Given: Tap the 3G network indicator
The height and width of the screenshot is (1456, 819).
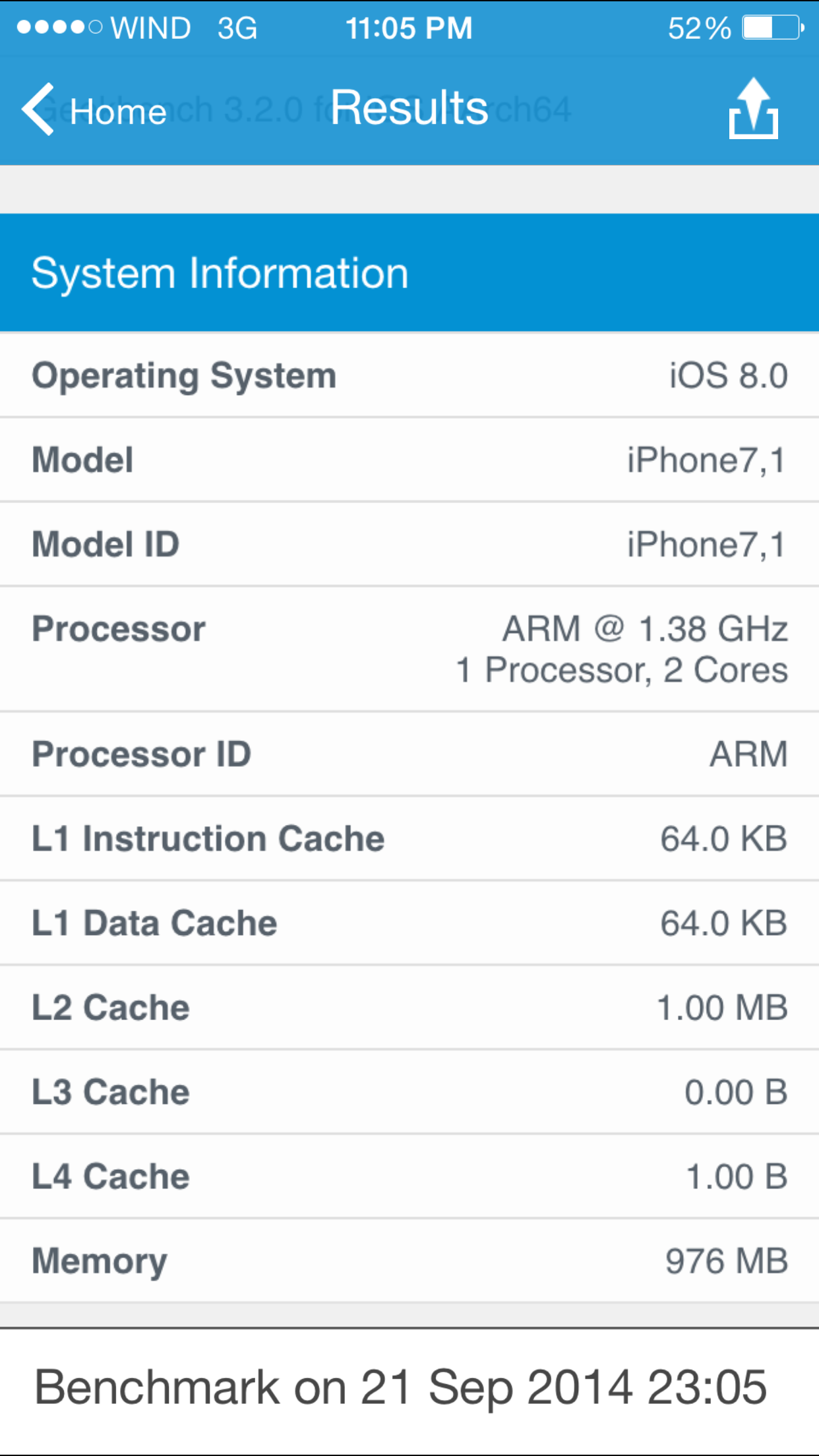Looking at the screenshot, I should (237, 28).
